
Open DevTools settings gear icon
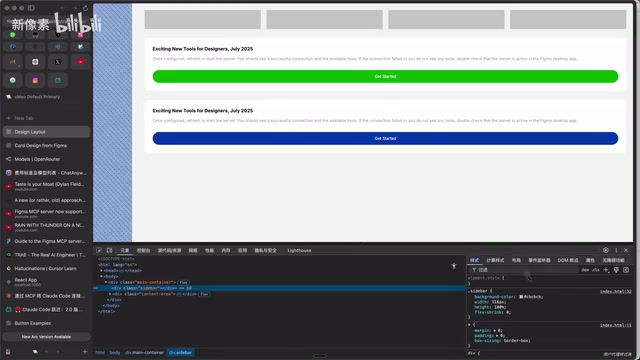606,250
